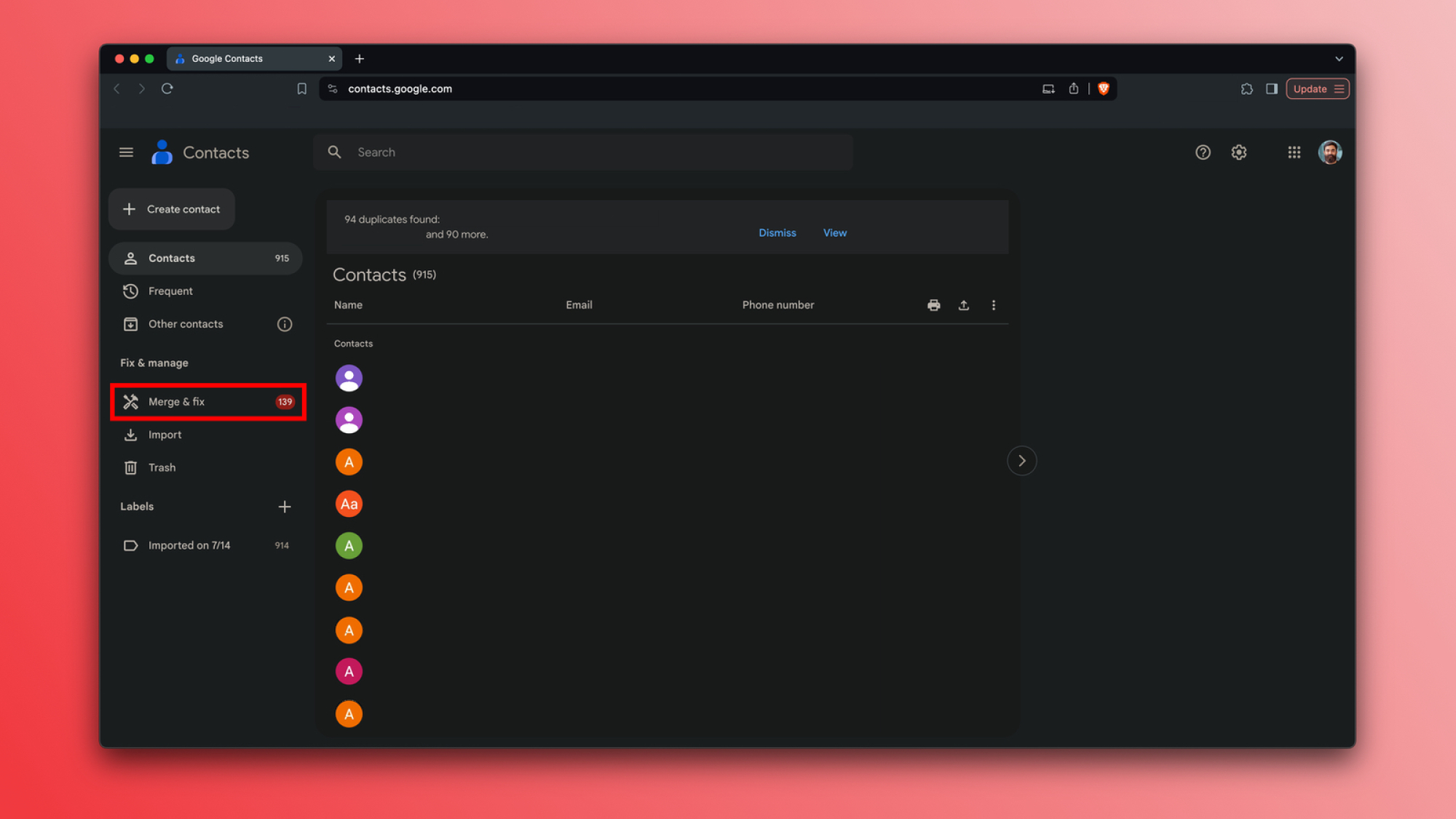Click Dismiss to hide duplicates banner
Viewport: 1456px width, 819px height.
point(777,232)
